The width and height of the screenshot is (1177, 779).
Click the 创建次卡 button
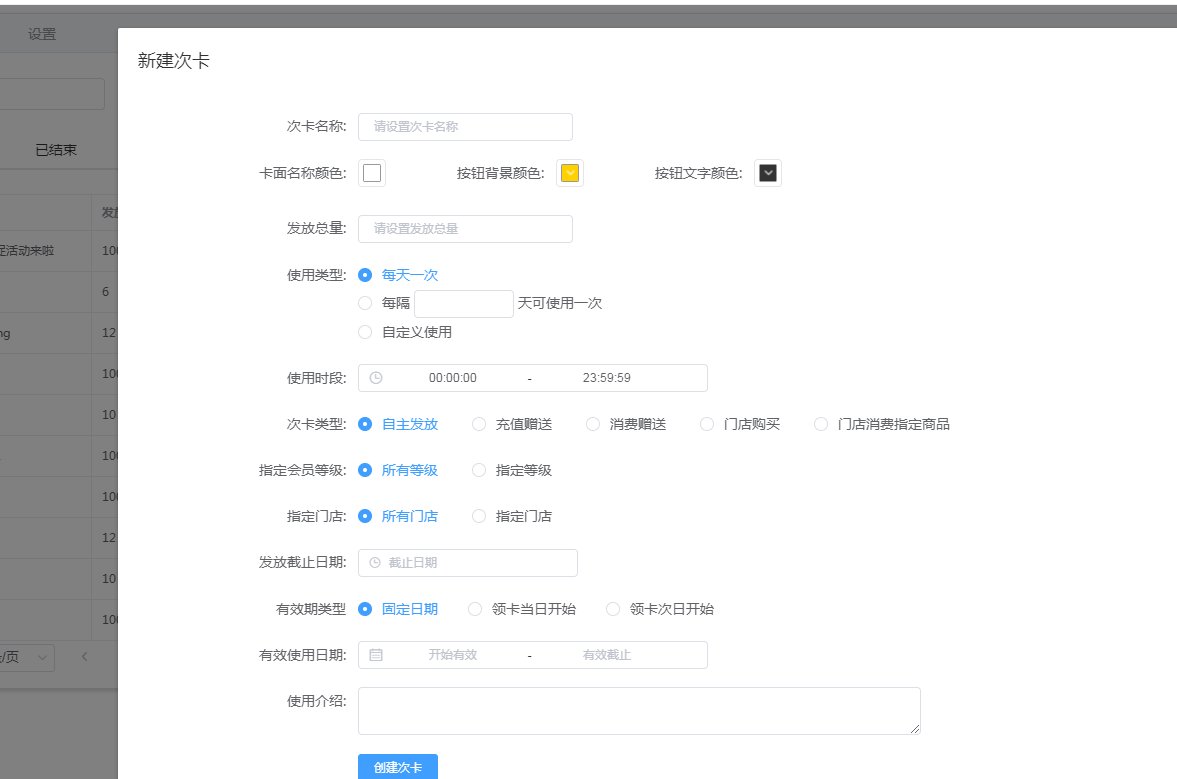pos(398,767)
